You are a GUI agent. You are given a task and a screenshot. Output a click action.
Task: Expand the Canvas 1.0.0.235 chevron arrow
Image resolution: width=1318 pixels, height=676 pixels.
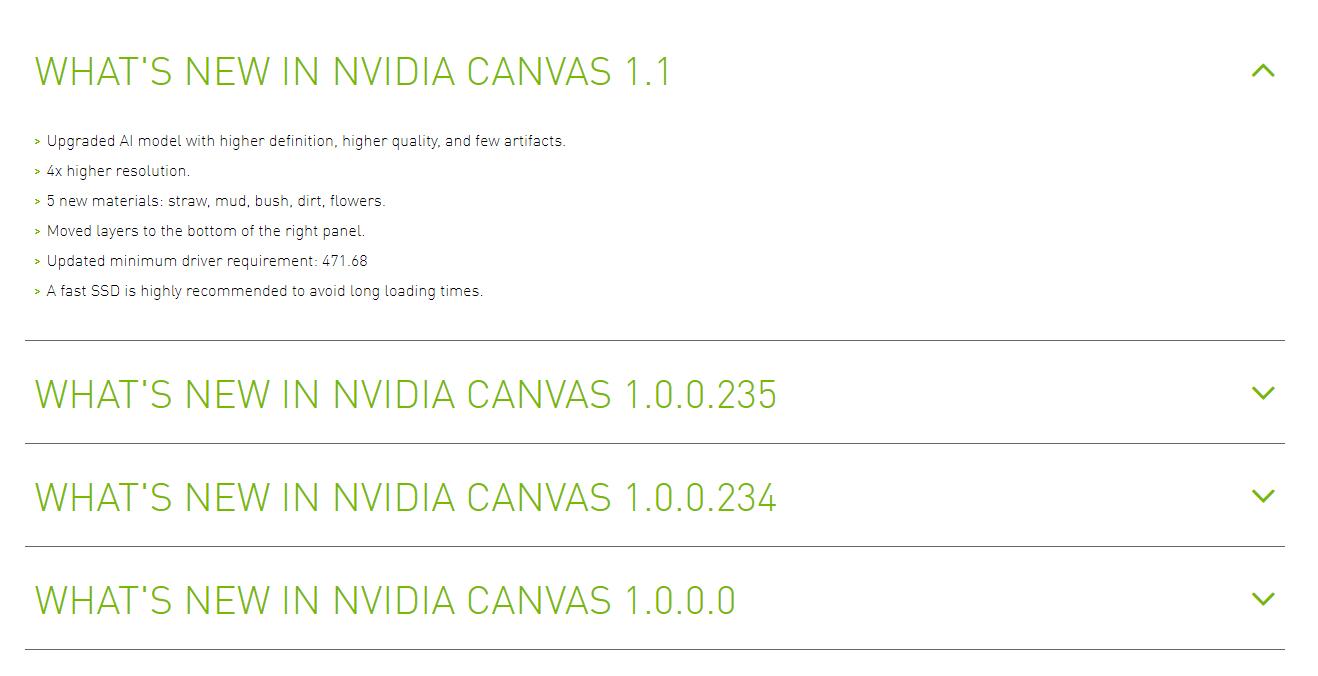click(1263, 393)
